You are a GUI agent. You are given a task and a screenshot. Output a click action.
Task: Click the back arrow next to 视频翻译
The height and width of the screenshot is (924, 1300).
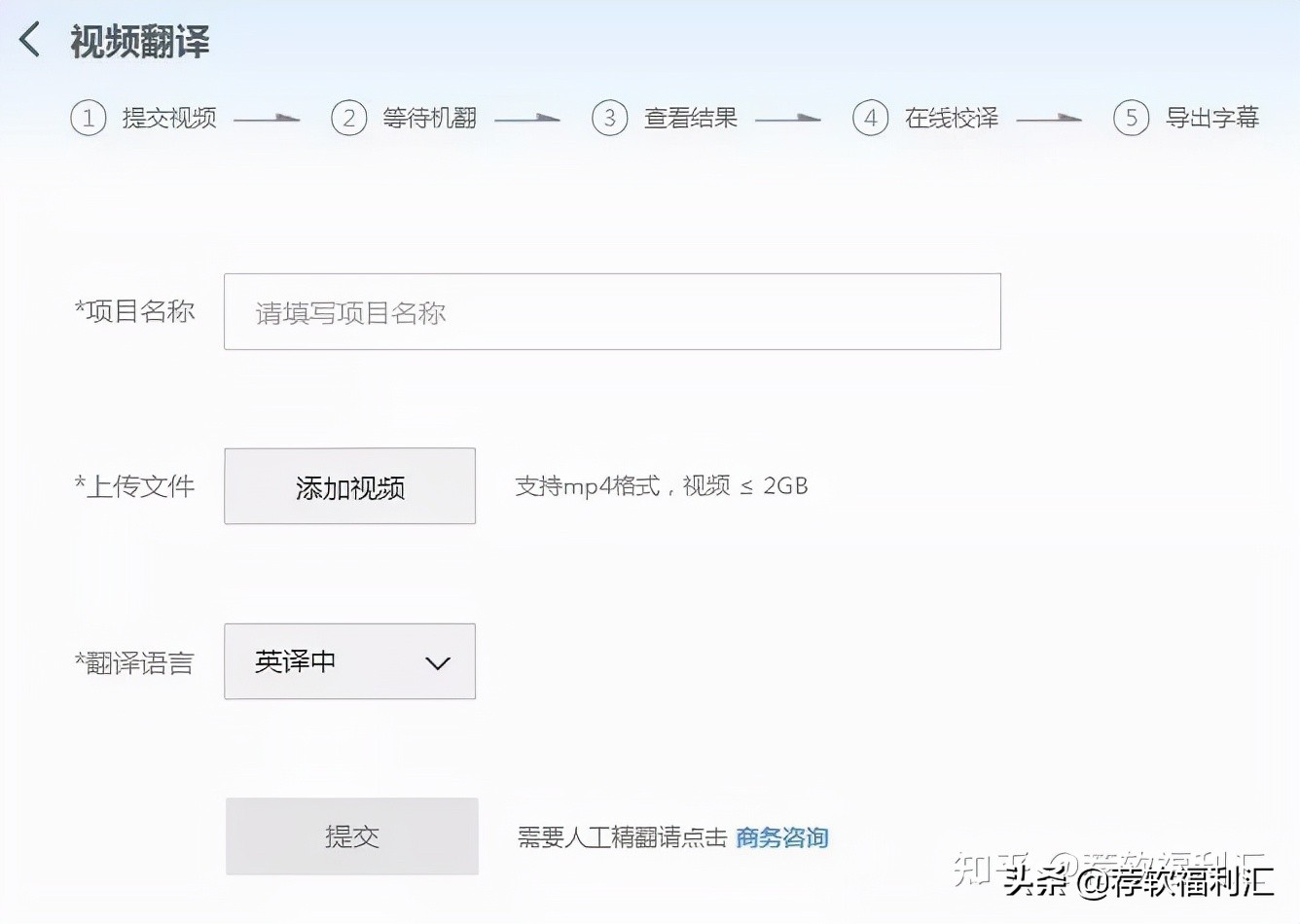tap(28, 39)
